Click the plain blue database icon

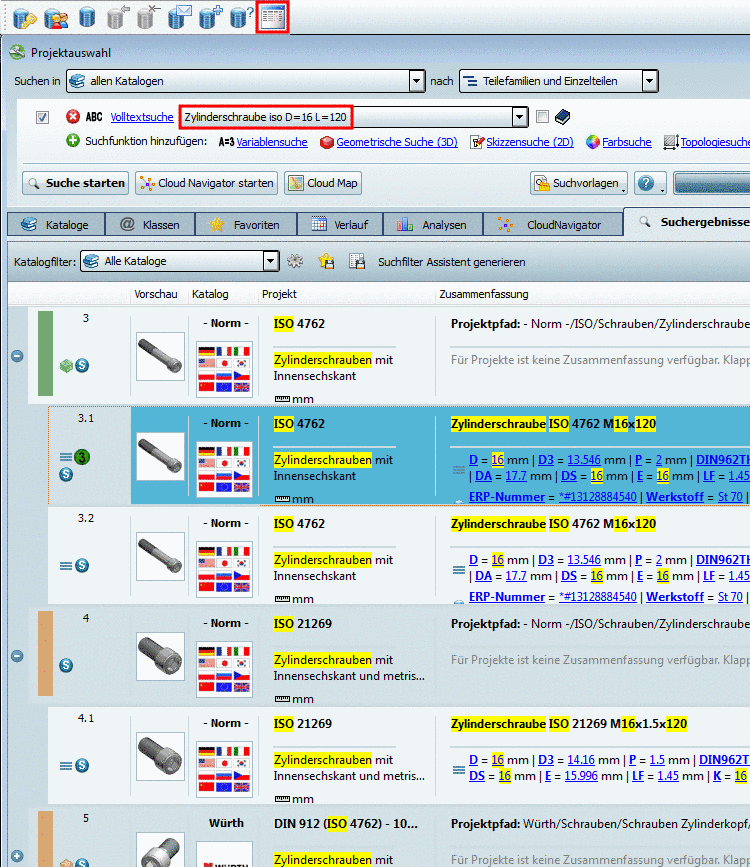87,17
